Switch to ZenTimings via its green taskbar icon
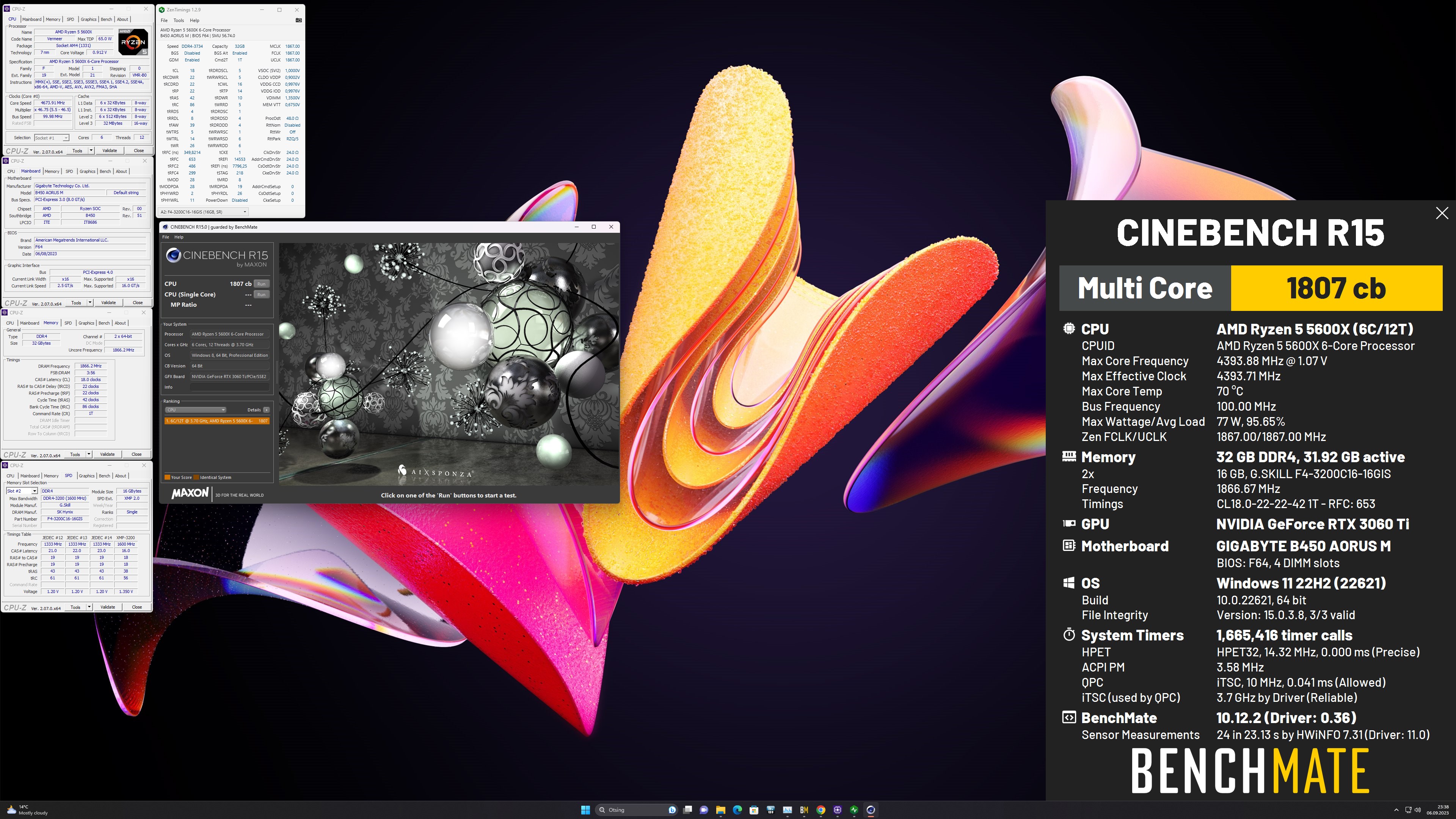1456x819 pixels. (854, 810)
